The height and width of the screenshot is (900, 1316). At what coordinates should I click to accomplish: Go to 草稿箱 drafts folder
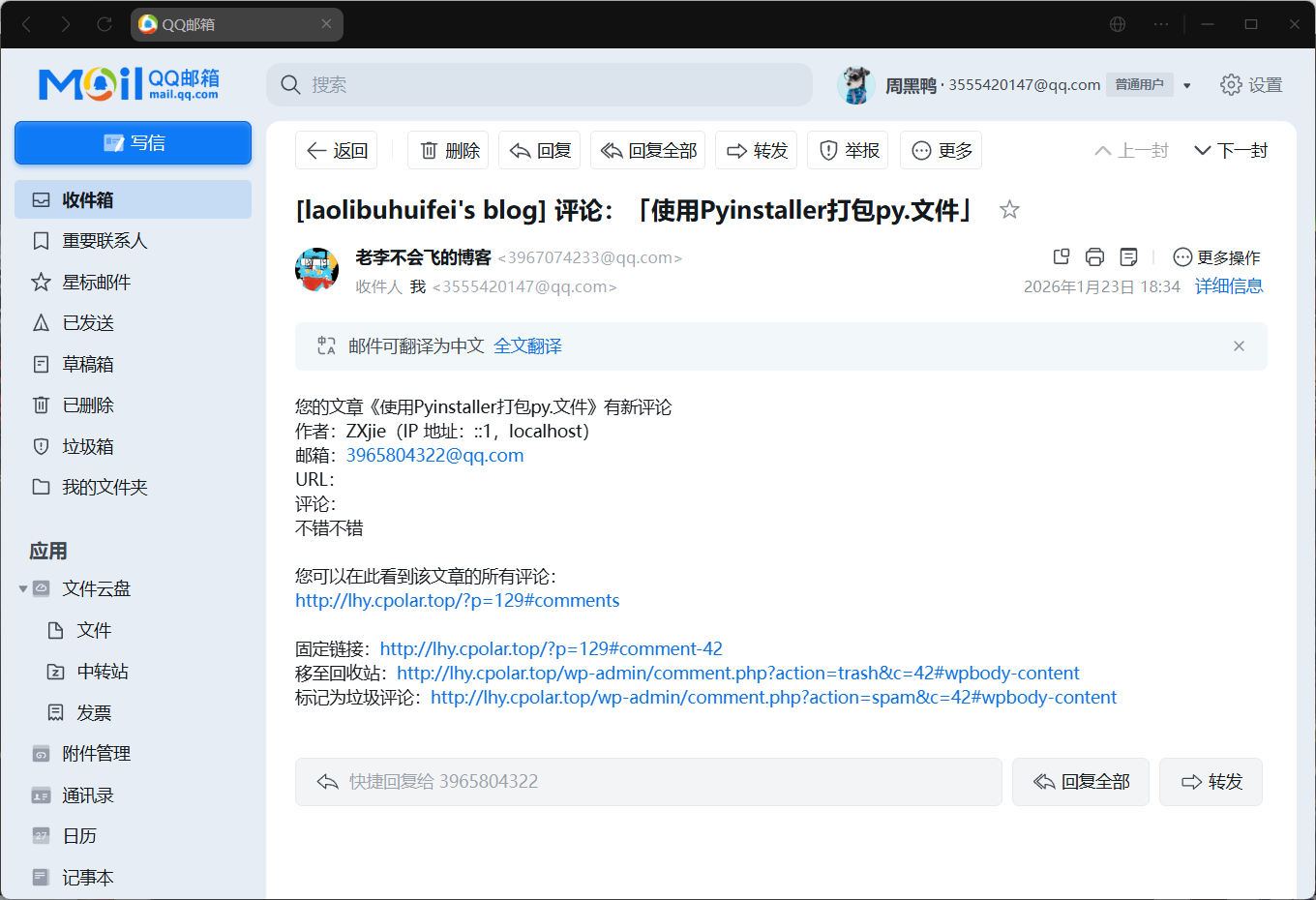coord(87,365)
